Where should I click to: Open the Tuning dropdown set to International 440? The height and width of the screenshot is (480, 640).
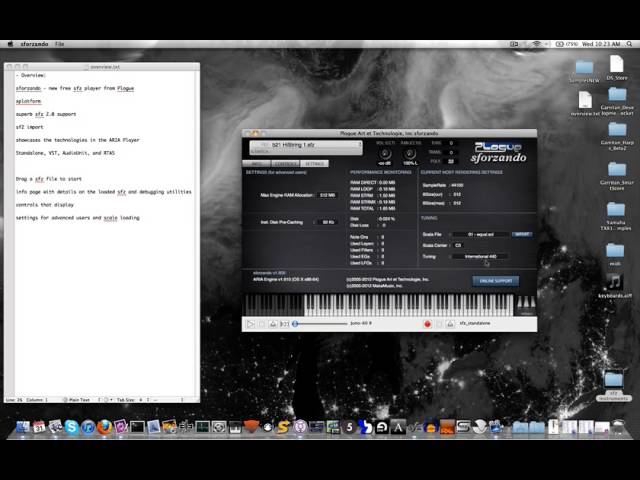pyautogui.click(x=481, y=256)
